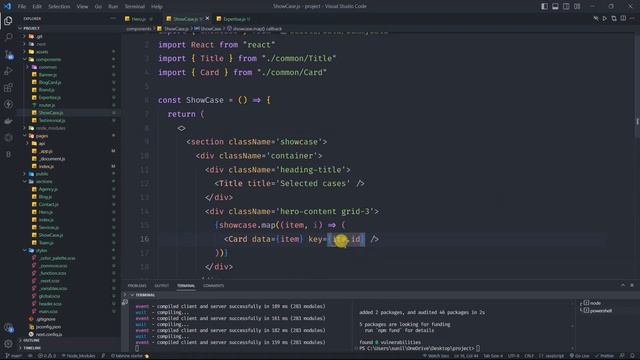
Task: Click Explorer more actions ellipsis
Action: pos(113,18)
